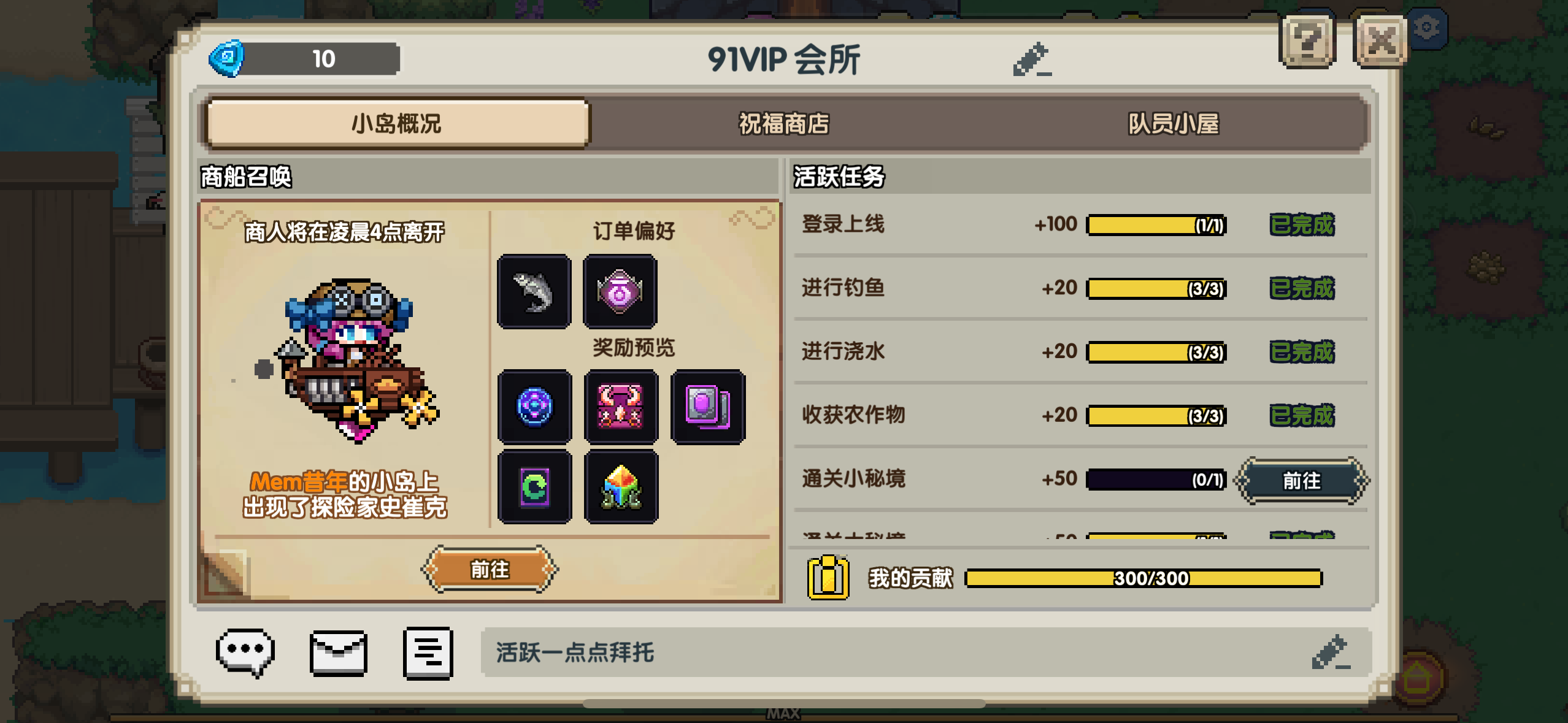Tap the green C card reward icon
1568x723 pixels.
[534, 486]
